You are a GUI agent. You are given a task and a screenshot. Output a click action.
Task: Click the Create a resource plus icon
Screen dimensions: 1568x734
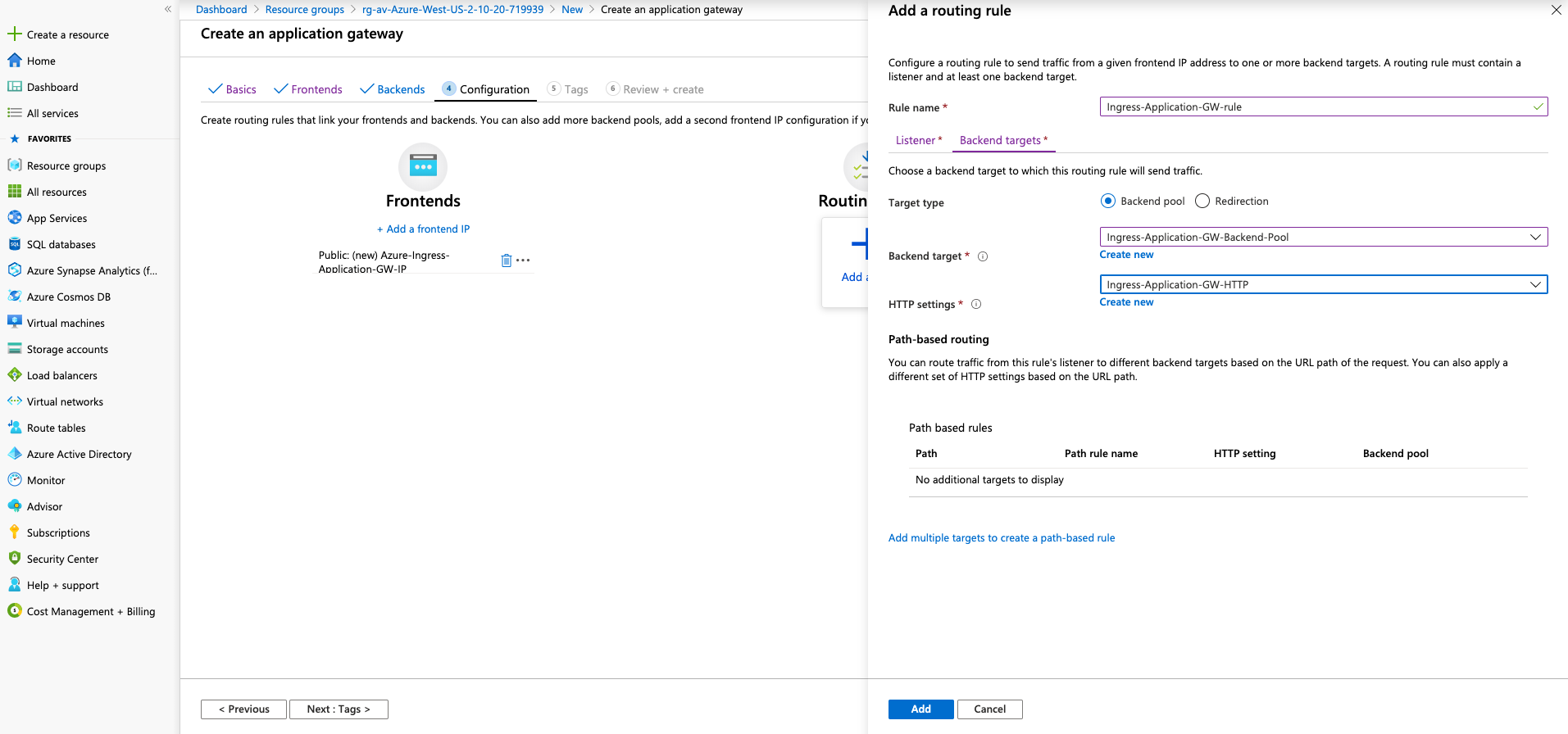coord(14,34)
